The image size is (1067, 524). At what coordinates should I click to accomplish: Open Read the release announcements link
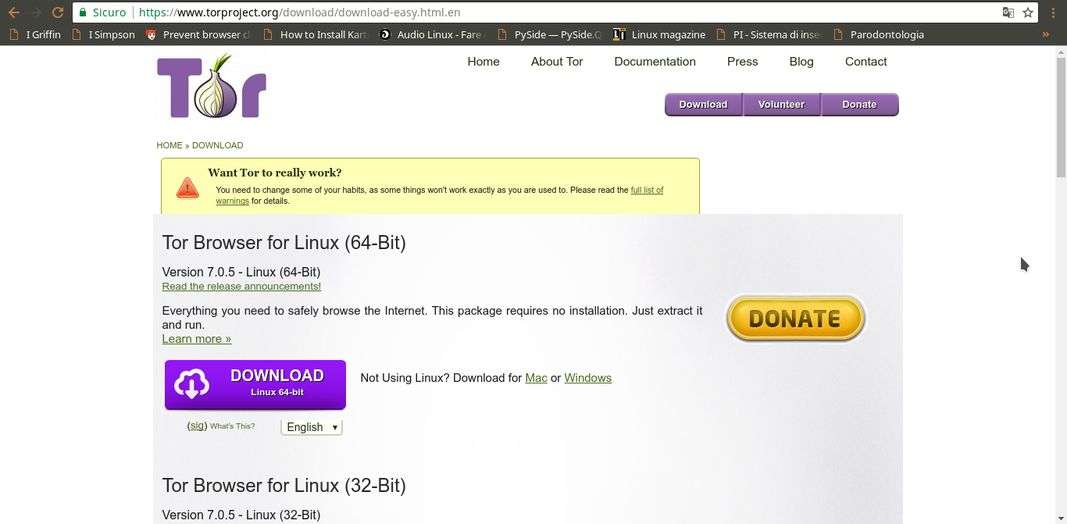point(242,286)
